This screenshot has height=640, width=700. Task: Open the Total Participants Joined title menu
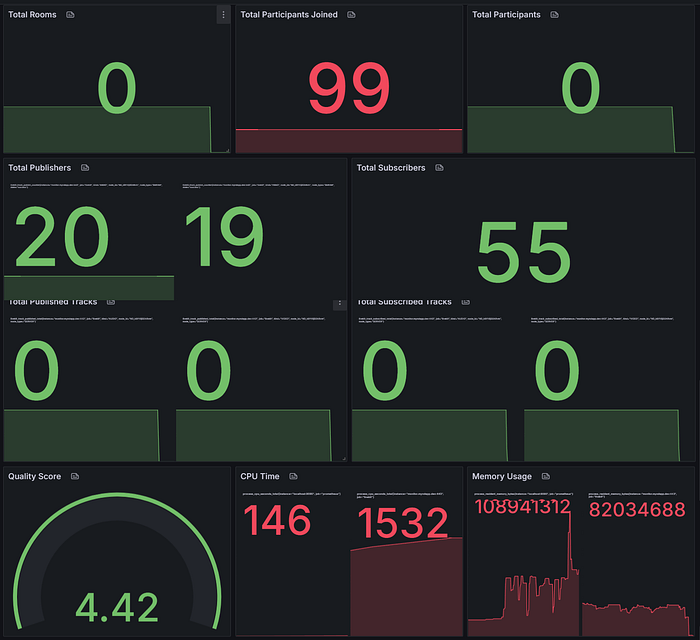(289, 15)
